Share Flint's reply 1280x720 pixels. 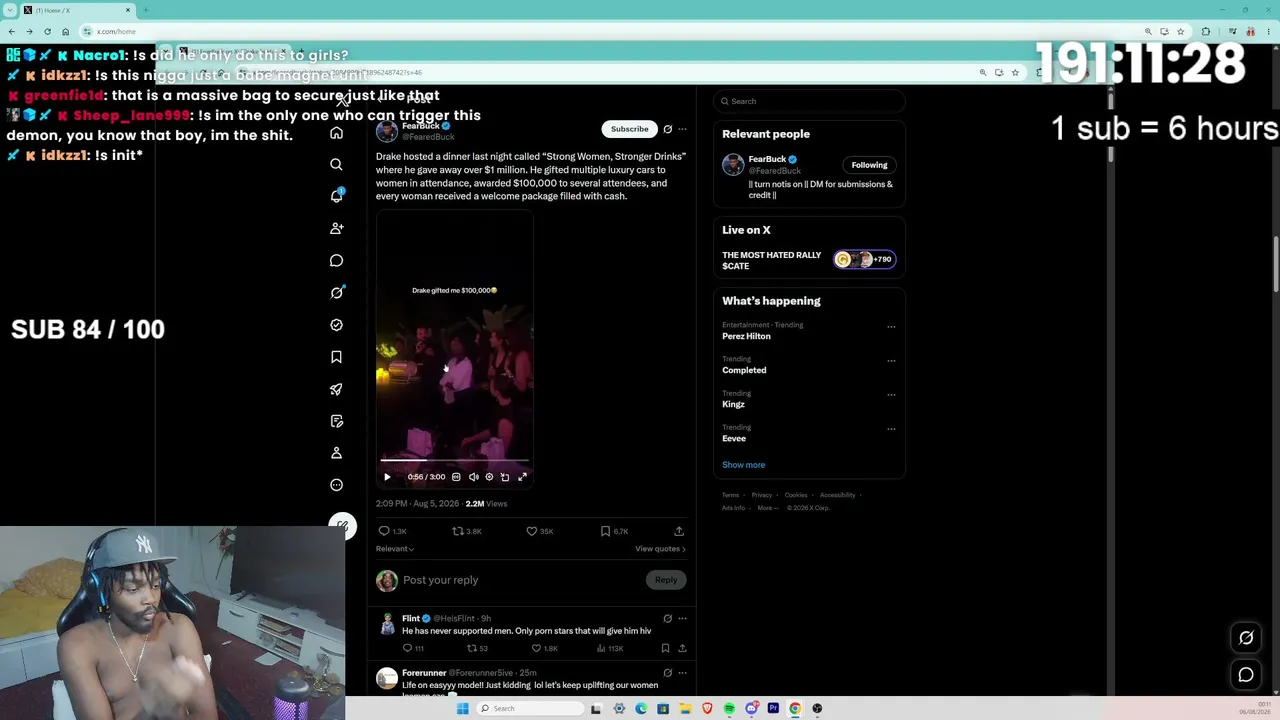682,648
